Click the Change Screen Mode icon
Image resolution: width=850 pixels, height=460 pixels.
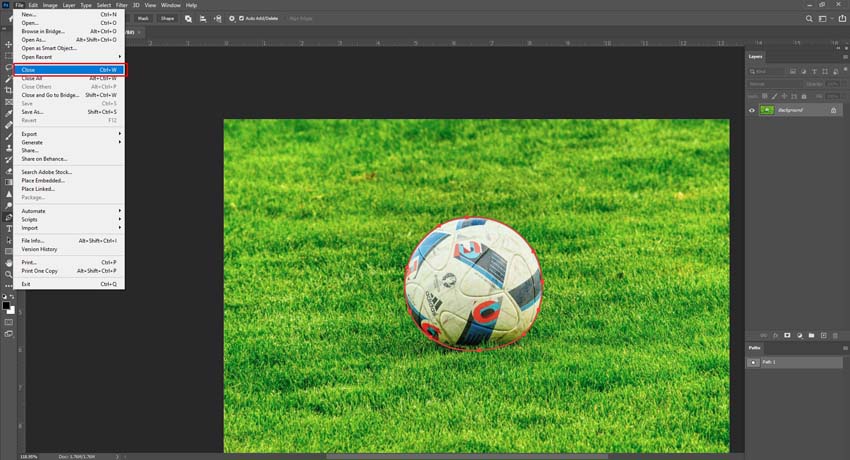8,334
